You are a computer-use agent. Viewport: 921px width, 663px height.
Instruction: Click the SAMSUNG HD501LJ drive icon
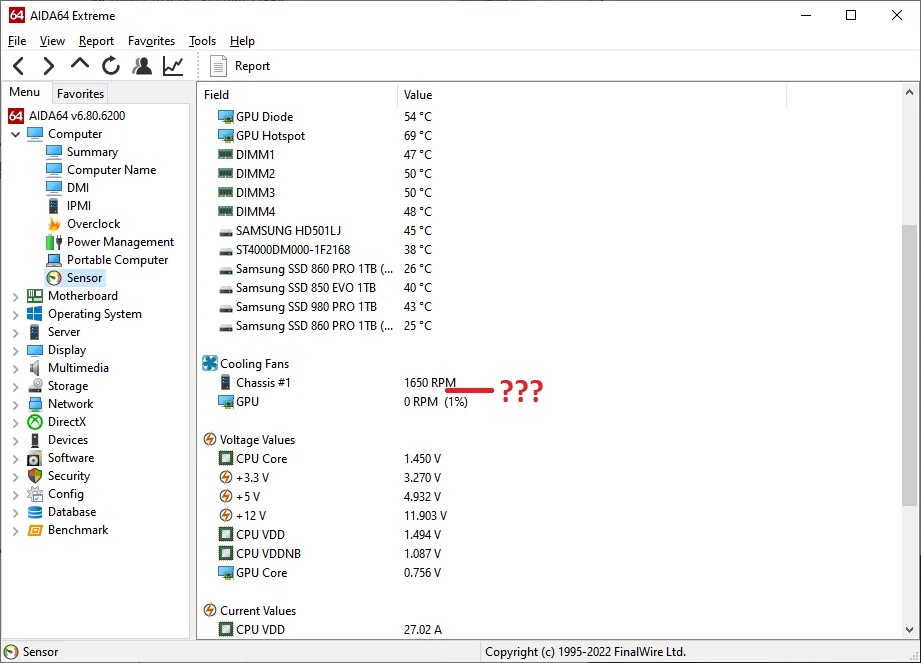(226, 232)
